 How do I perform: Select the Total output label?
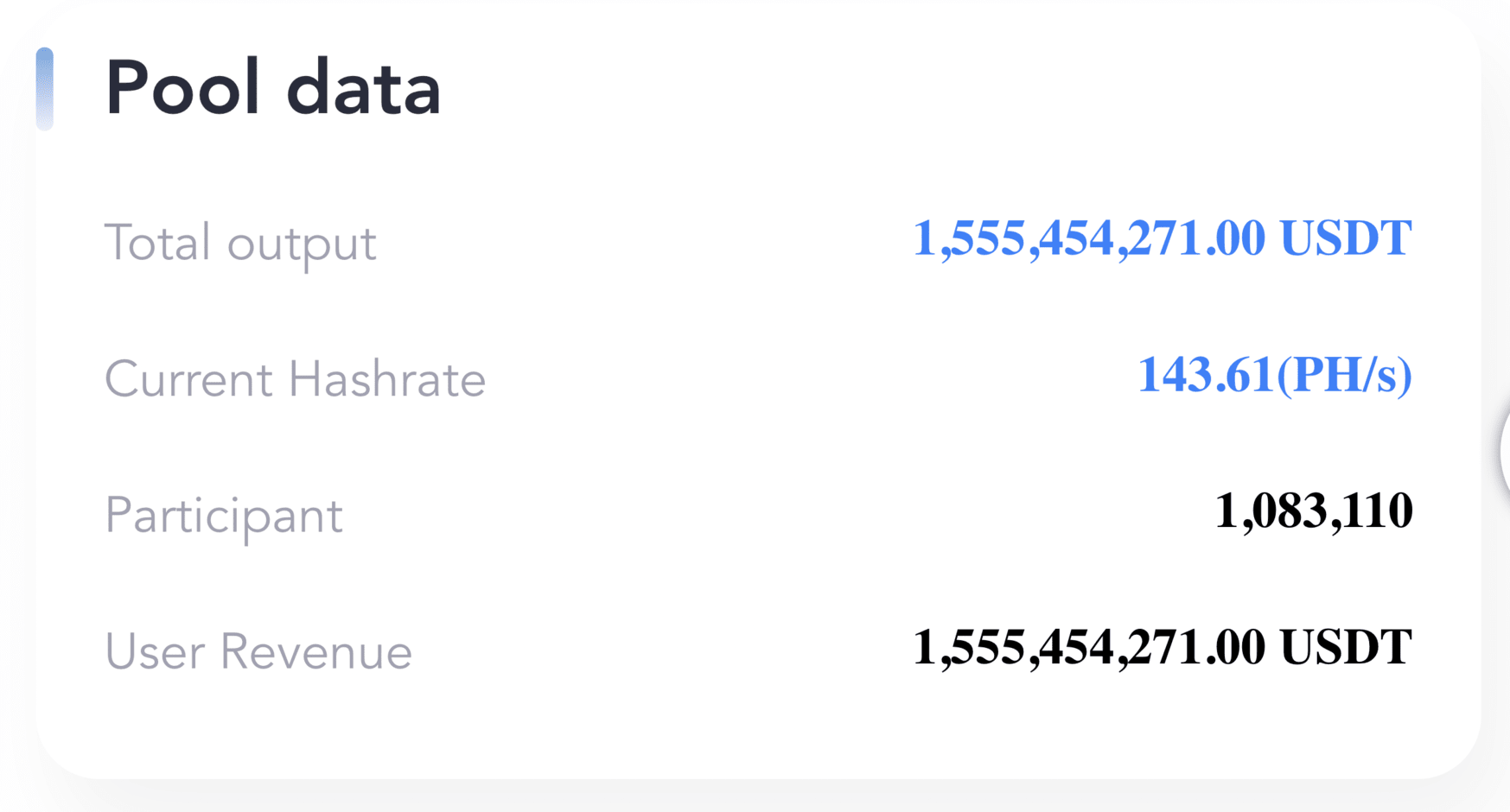(x=240, y=243)
